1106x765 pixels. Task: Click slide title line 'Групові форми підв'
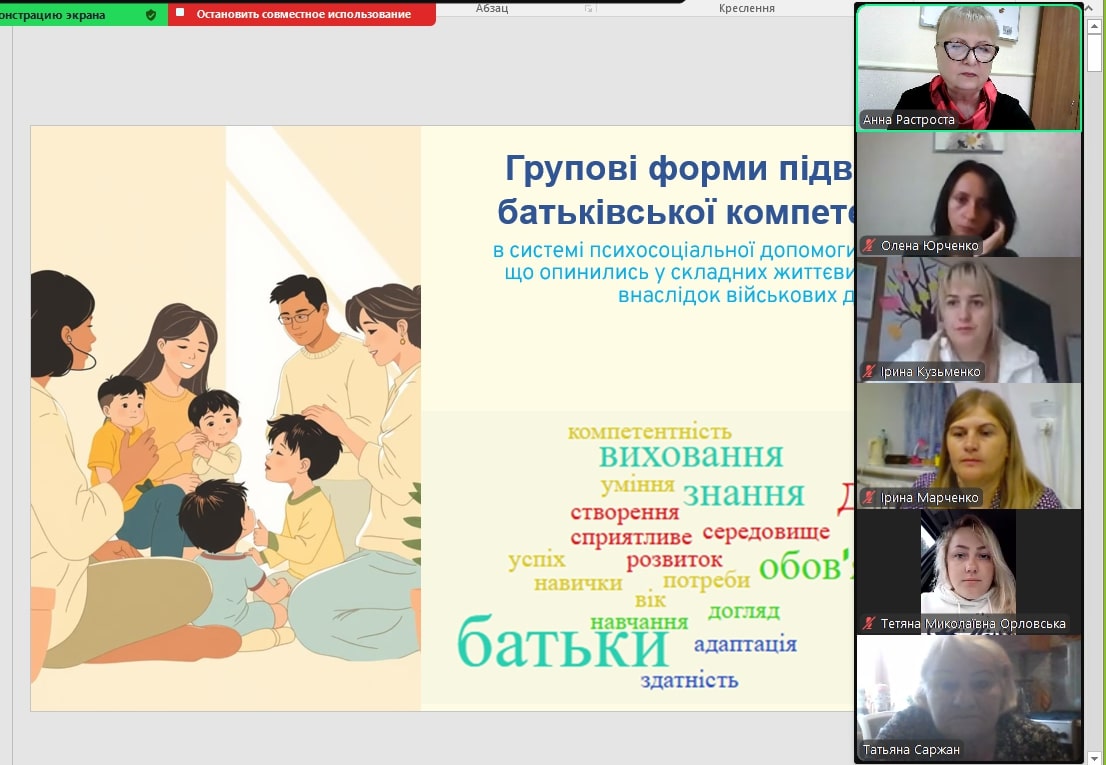pos(679,168)
